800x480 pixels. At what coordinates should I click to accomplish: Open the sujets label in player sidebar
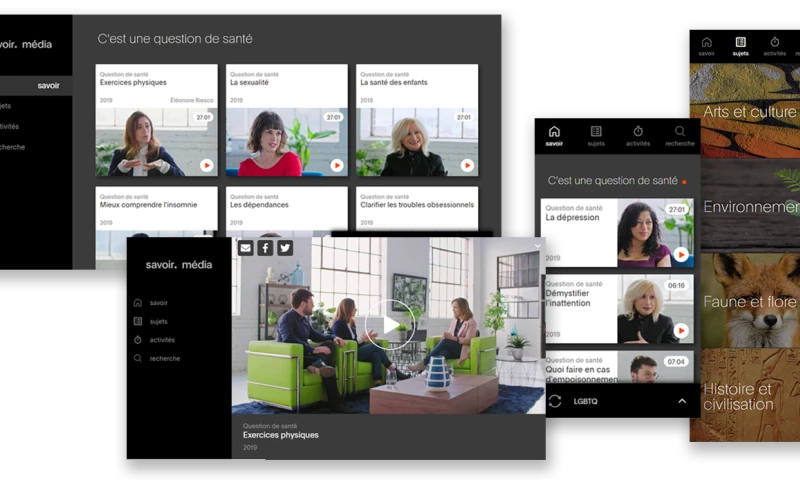159,321
